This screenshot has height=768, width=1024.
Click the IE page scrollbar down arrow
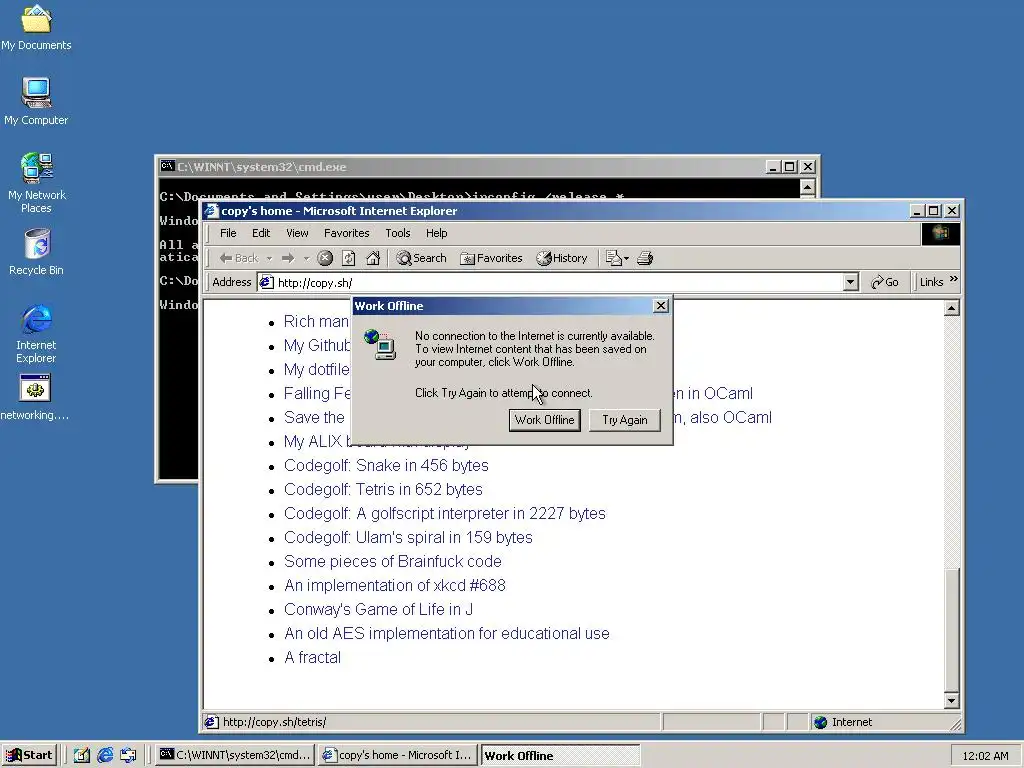point(952,701)
